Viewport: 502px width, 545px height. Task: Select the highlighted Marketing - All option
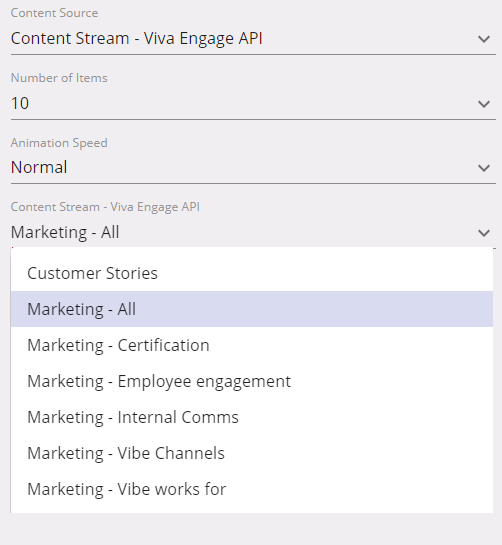click(252, 309)
